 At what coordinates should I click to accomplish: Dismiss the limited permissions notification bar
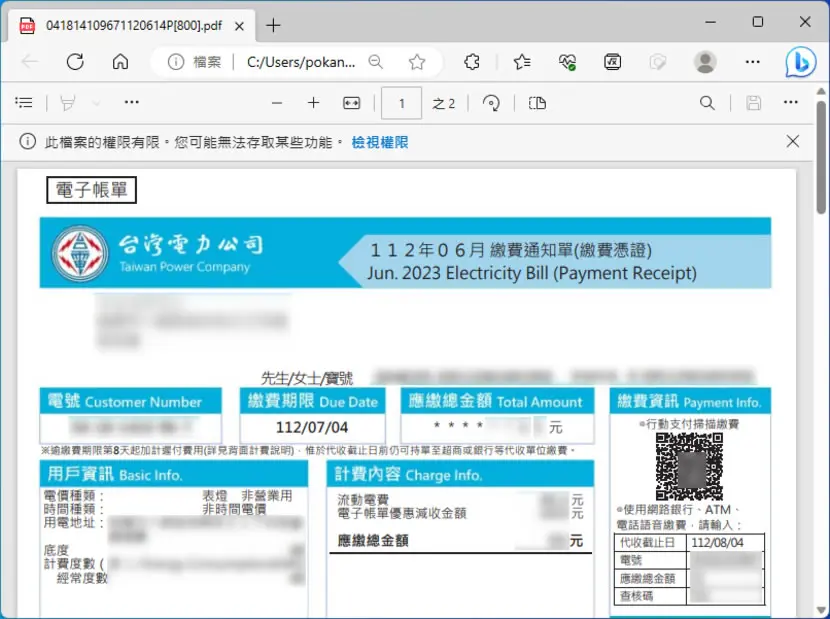[x=792, y=141]
